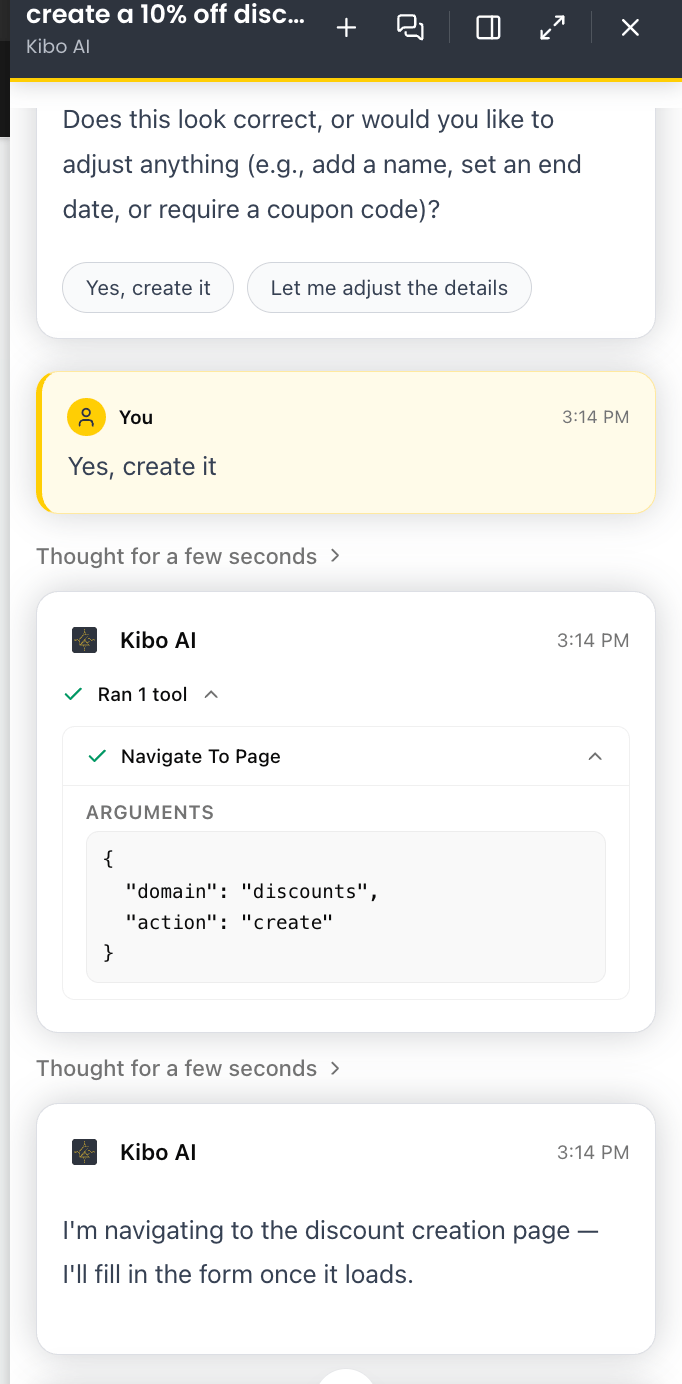Click the green checkmark next to Navigate To Page
Screen dimensions: 682x1384
point(97,757)
